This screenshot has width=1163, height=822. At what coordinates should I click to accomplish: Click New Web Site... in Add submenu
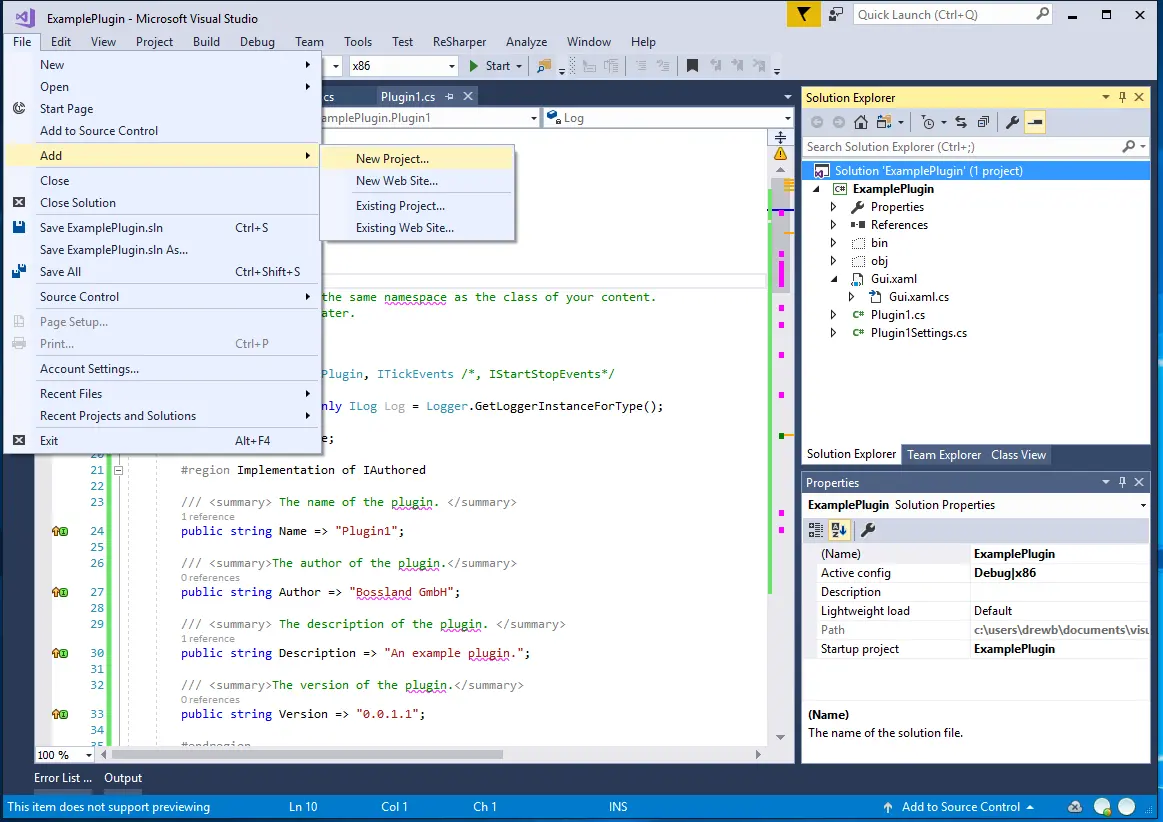click(417, 181)
